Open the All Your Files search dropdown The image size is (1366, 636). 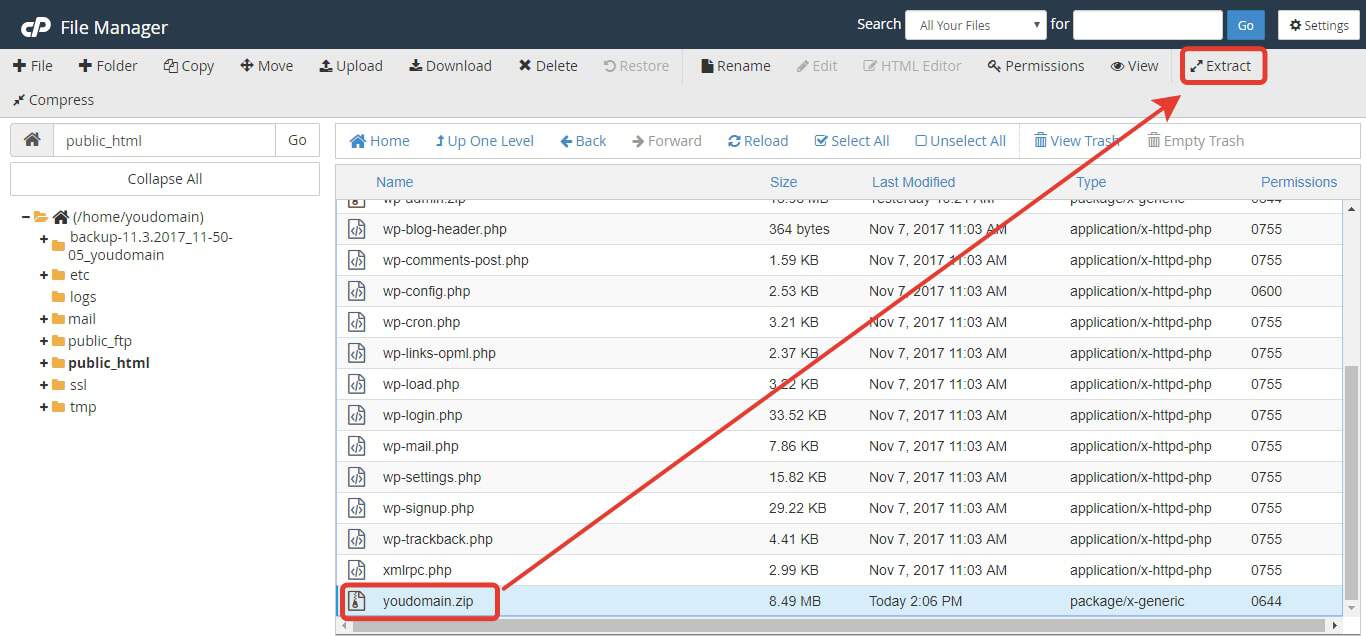[975, 24]
